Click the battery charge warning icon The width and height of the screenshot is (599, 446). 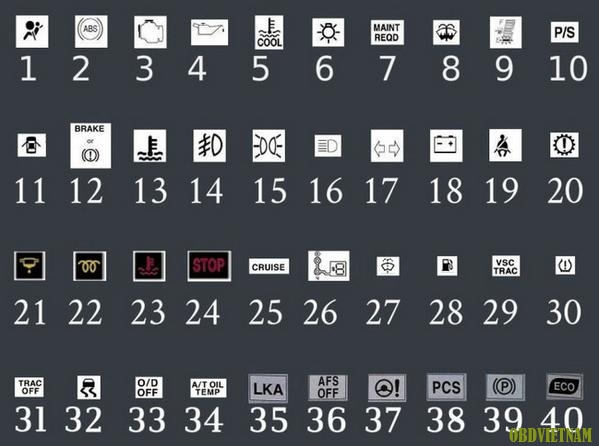tap(446, 146)
